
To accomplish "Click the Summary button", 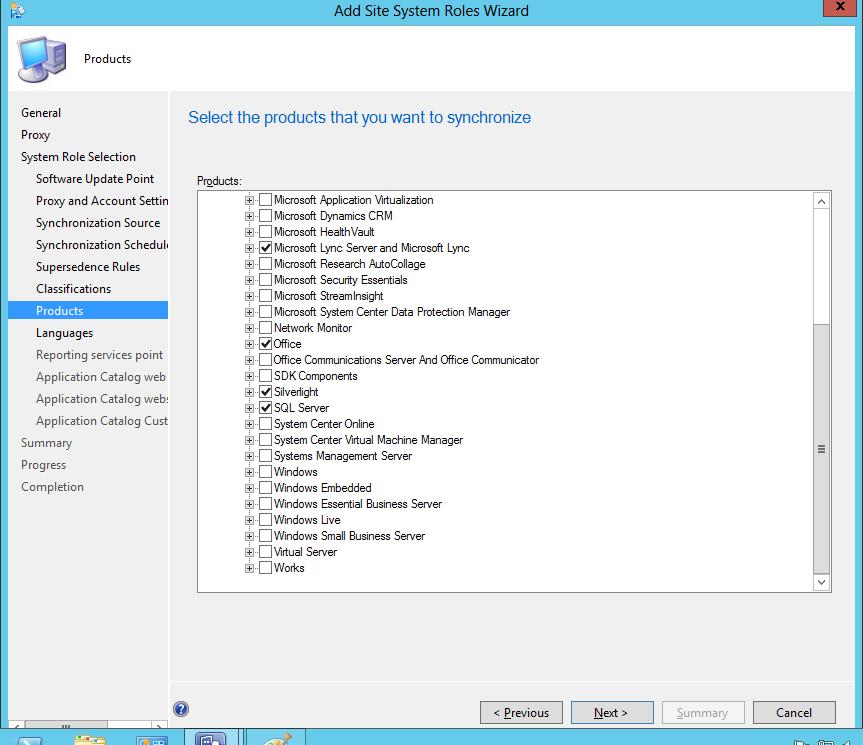I will tap(703, 713).
